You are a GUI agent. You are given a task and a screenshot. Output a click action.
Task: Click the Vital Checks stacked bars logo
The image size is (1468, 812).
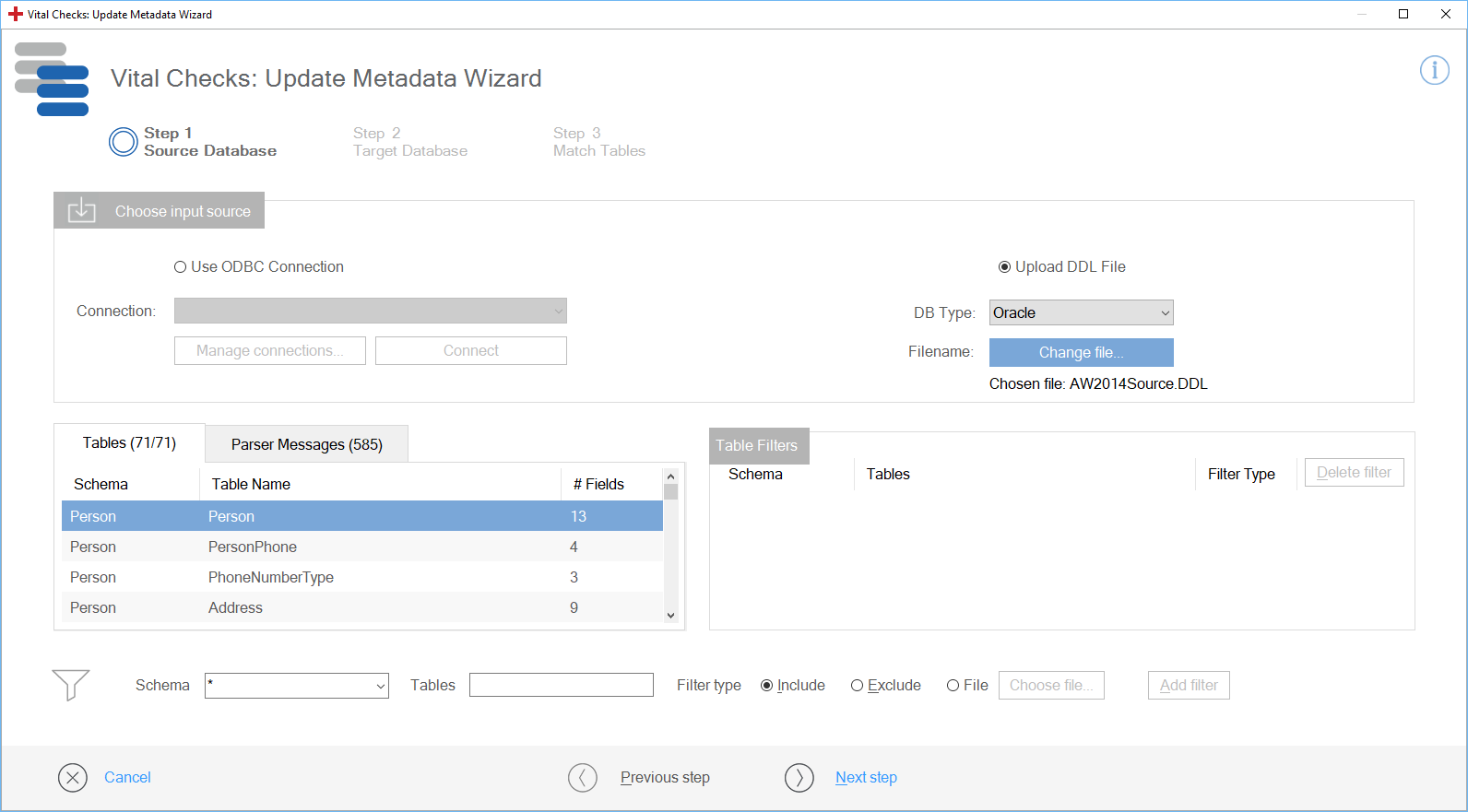coord(53,79)
